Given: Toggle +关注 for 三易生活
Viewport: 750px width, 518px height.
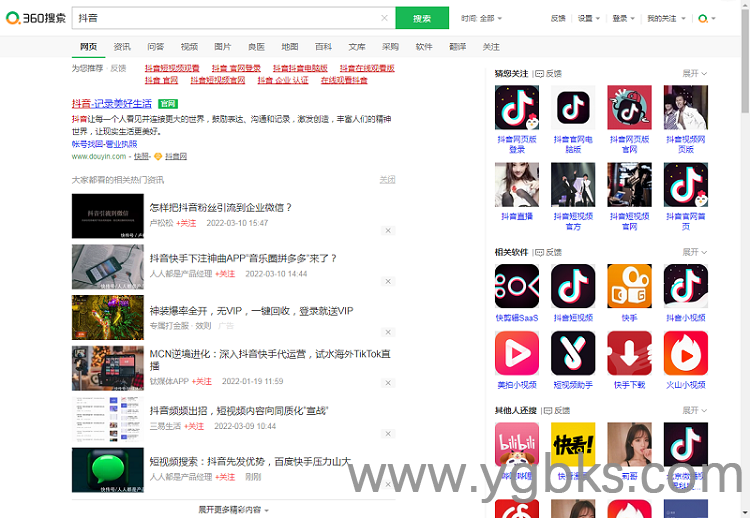Looking at the screenshot, I should coord(196,426).
